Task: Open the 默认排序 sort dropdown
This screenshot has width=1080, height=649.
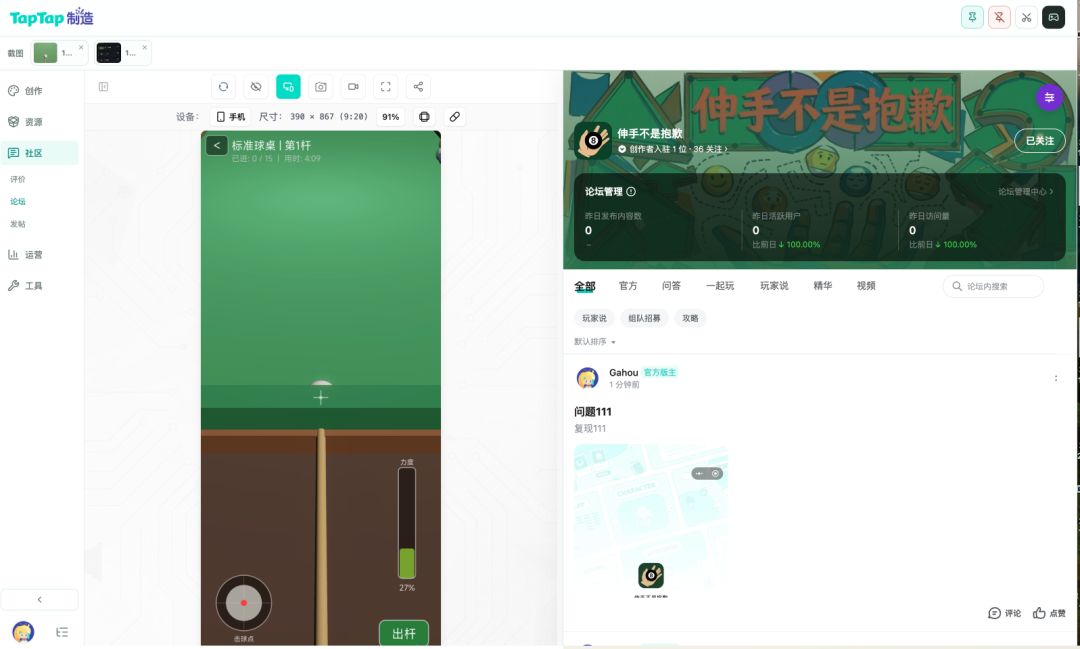Action: pos(594,342)
